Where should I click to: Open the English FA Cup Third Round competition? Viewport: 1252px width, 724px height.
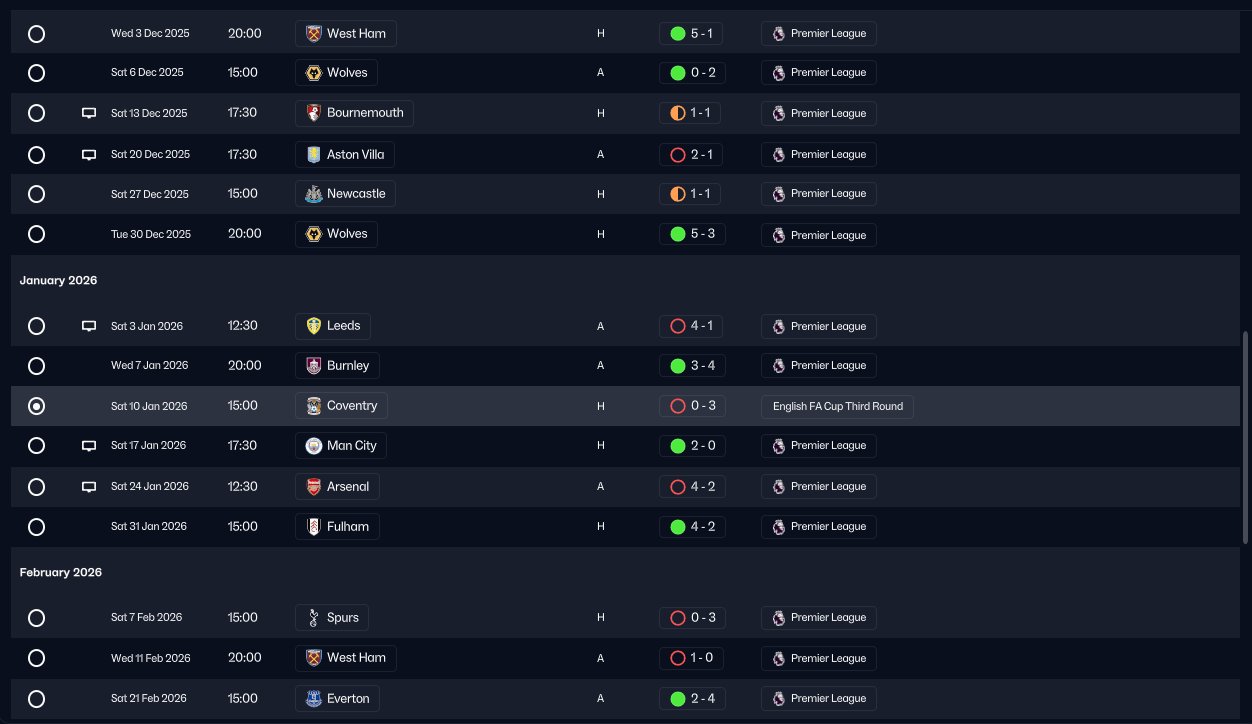(837, 407)
